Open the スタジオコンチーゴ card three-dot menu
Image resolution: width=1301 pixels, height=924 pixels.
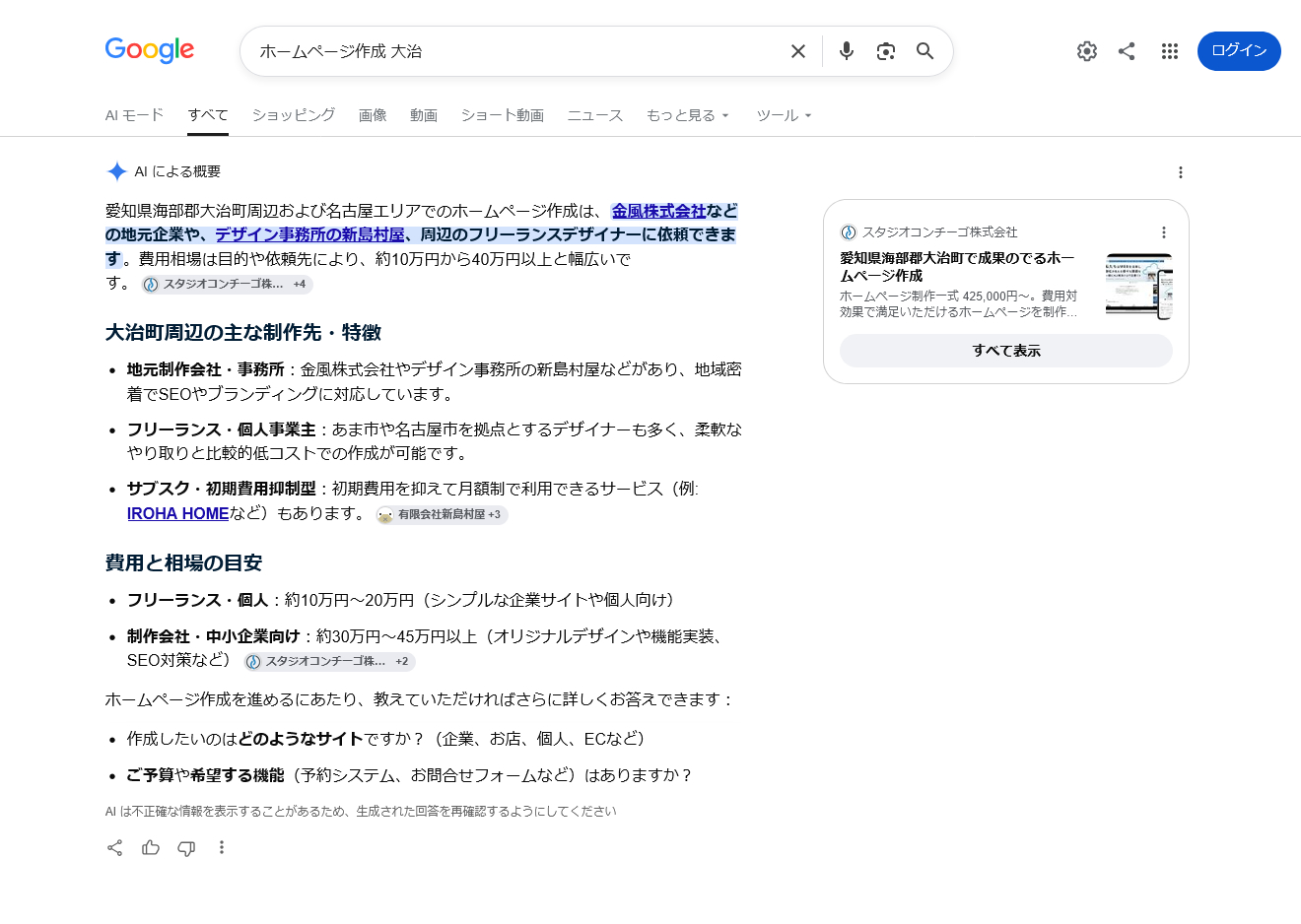coord(1164,232)
